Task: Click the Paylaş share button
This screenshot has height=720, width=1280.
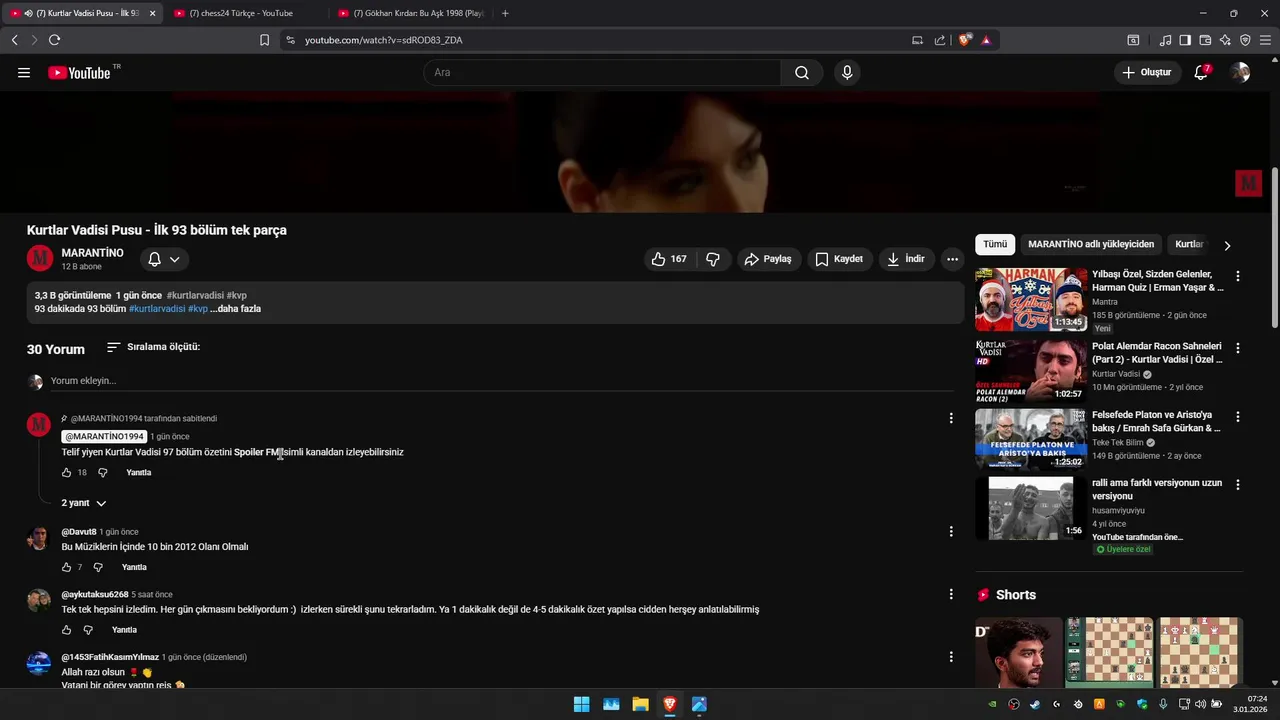Action: pos(768,259)
